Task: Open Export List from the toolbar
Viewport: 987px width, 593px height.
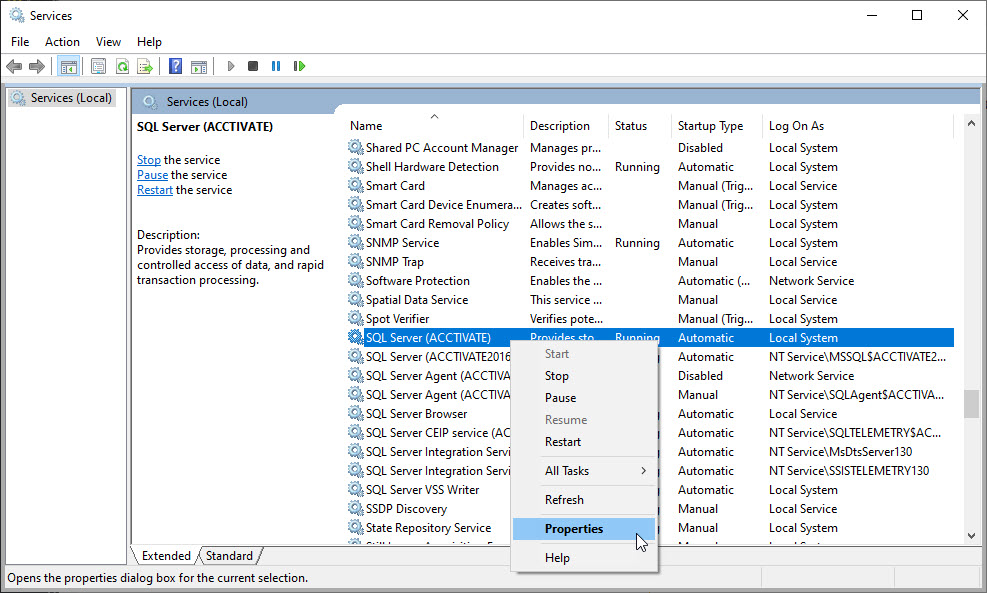Action: (145, 66)
